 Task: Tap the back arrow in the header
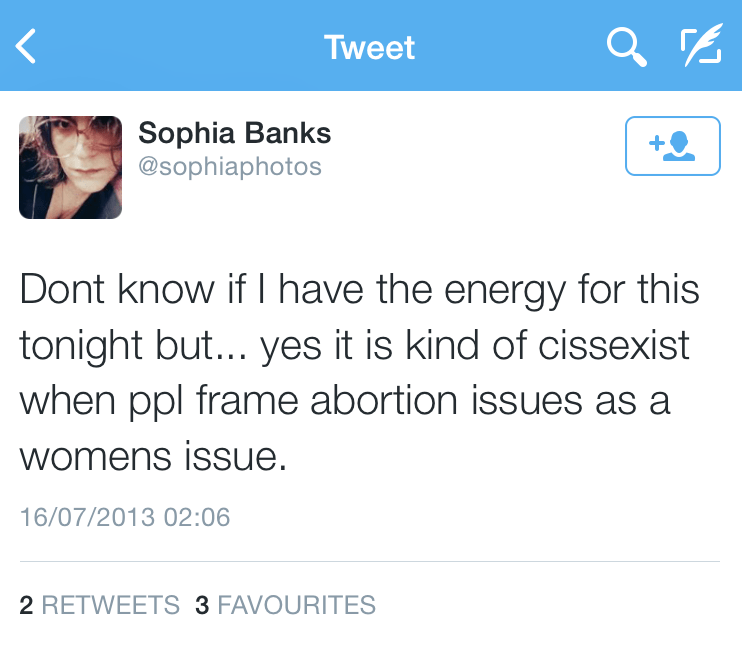coord(26,47)
